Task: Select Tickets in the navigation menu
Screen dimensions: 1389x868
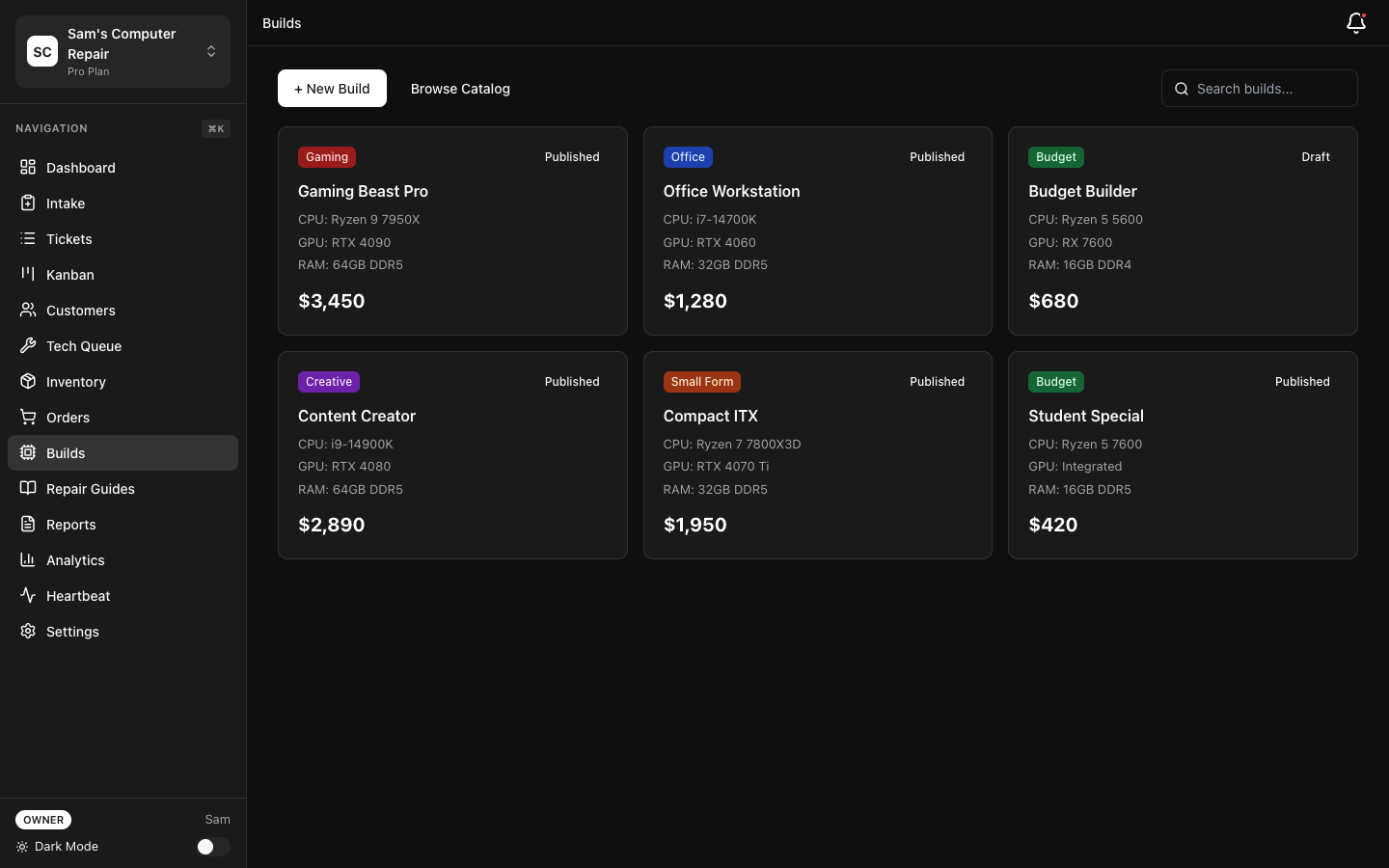Action: 68,238
